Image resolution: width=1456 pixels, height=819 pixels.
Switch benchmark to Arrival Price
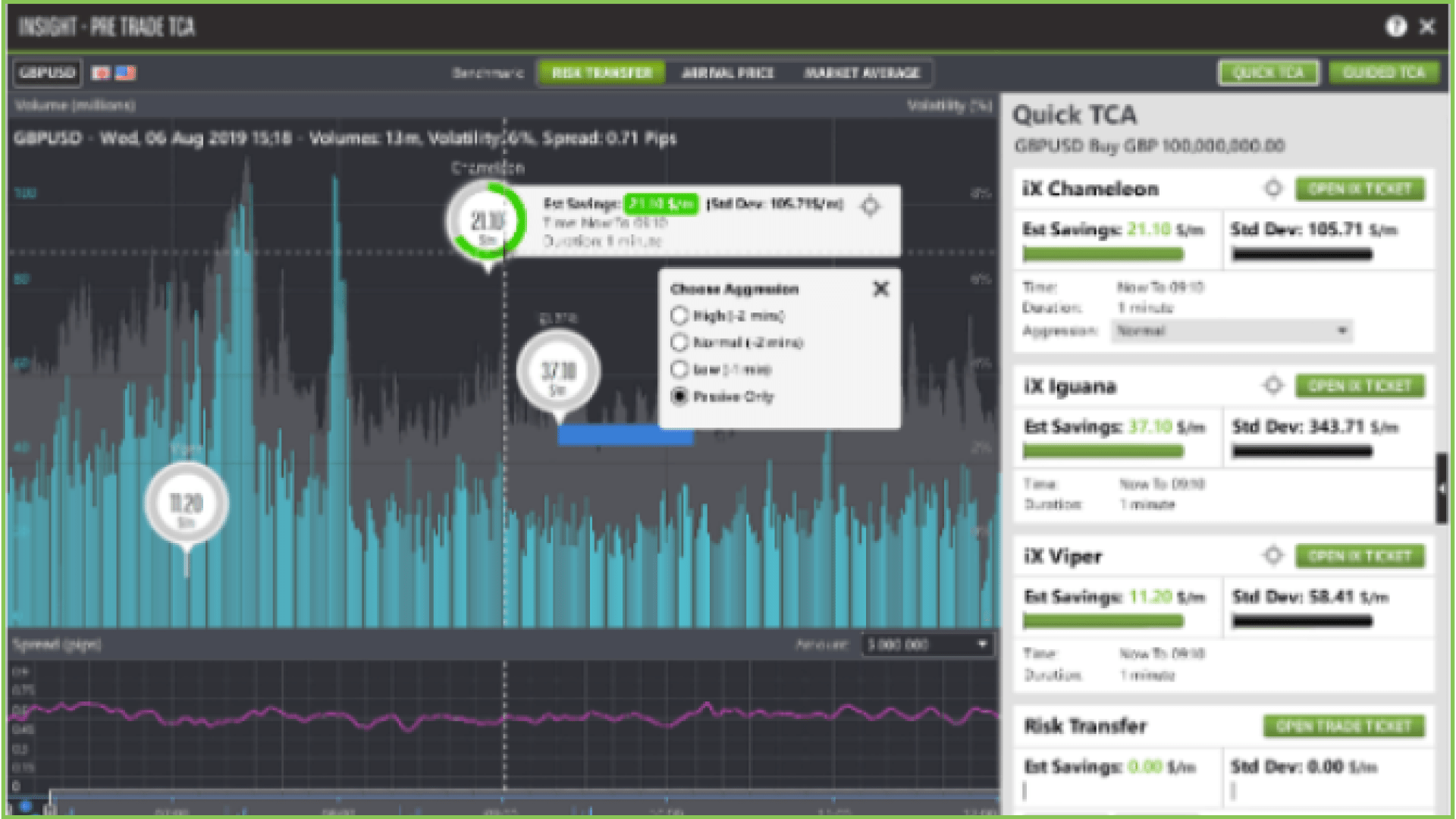coord(727,73)
